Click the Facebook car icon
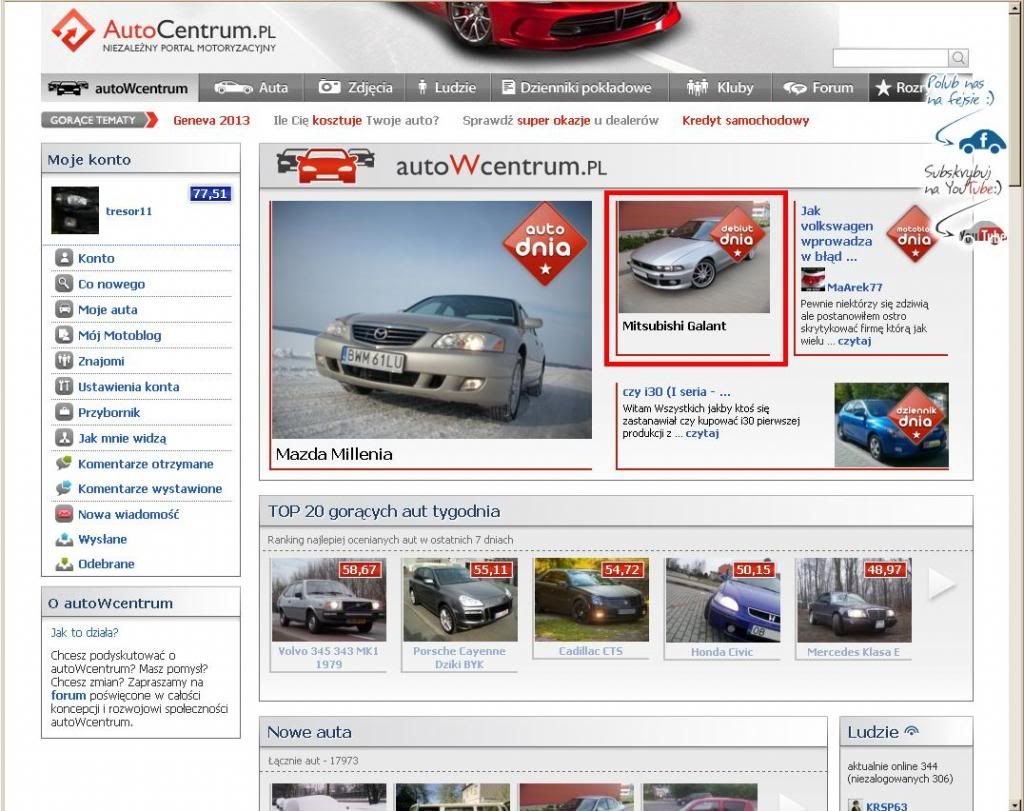 pyautogui.click(x=983, y=142)
